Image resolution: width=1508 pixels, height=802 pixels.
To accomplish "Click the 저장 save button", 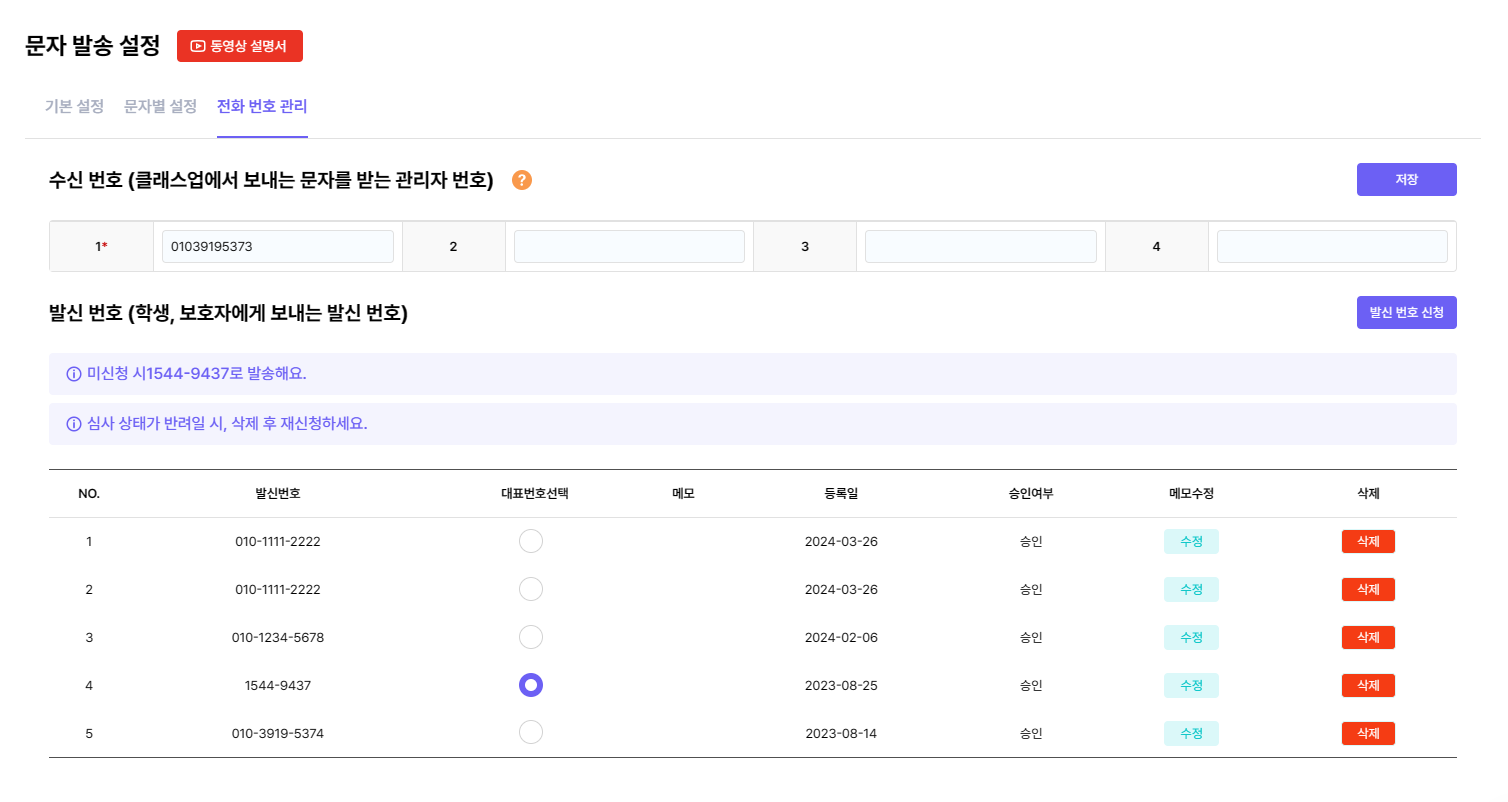I will pos(1406,180).
